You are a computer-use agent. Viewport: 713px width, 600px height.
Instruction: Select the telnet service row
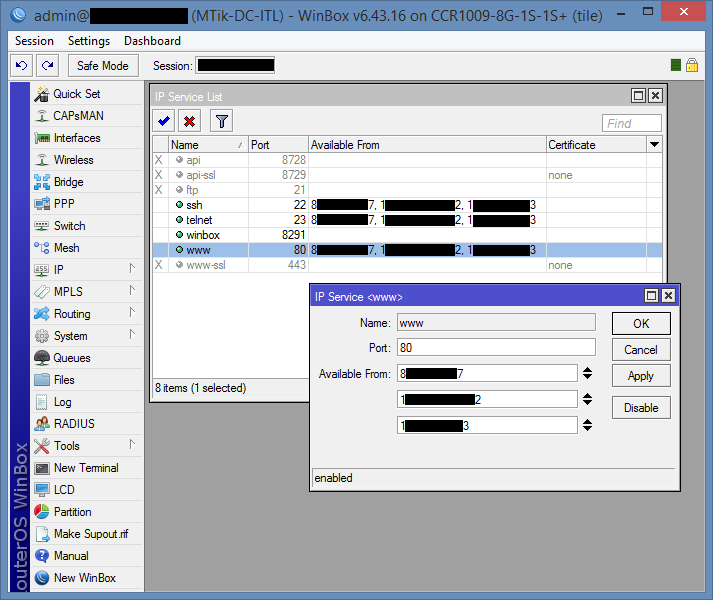point(407,220)
